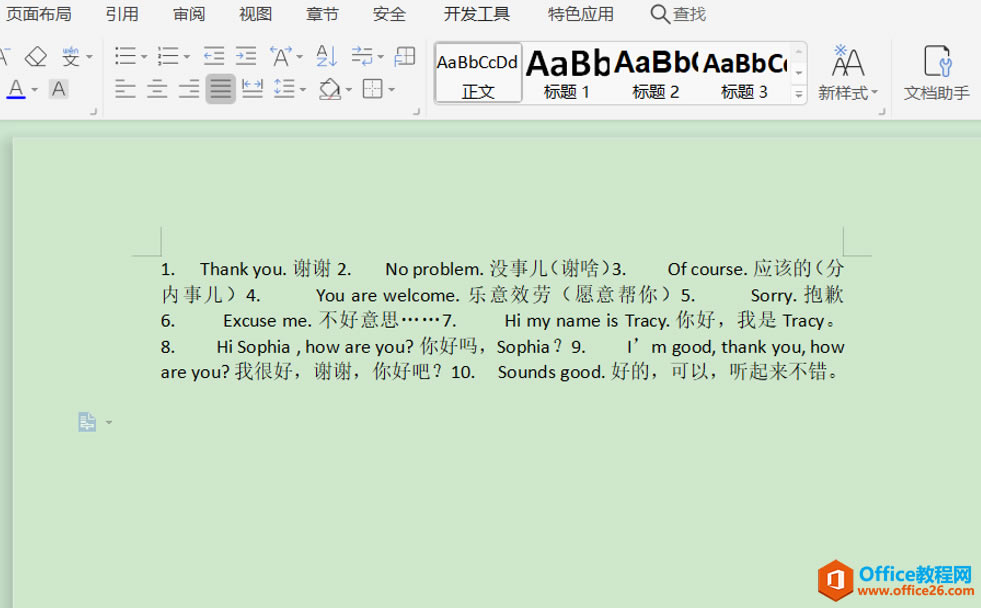Open the 特色应用 tab
The image size is (981, 608).
(581, 14)
